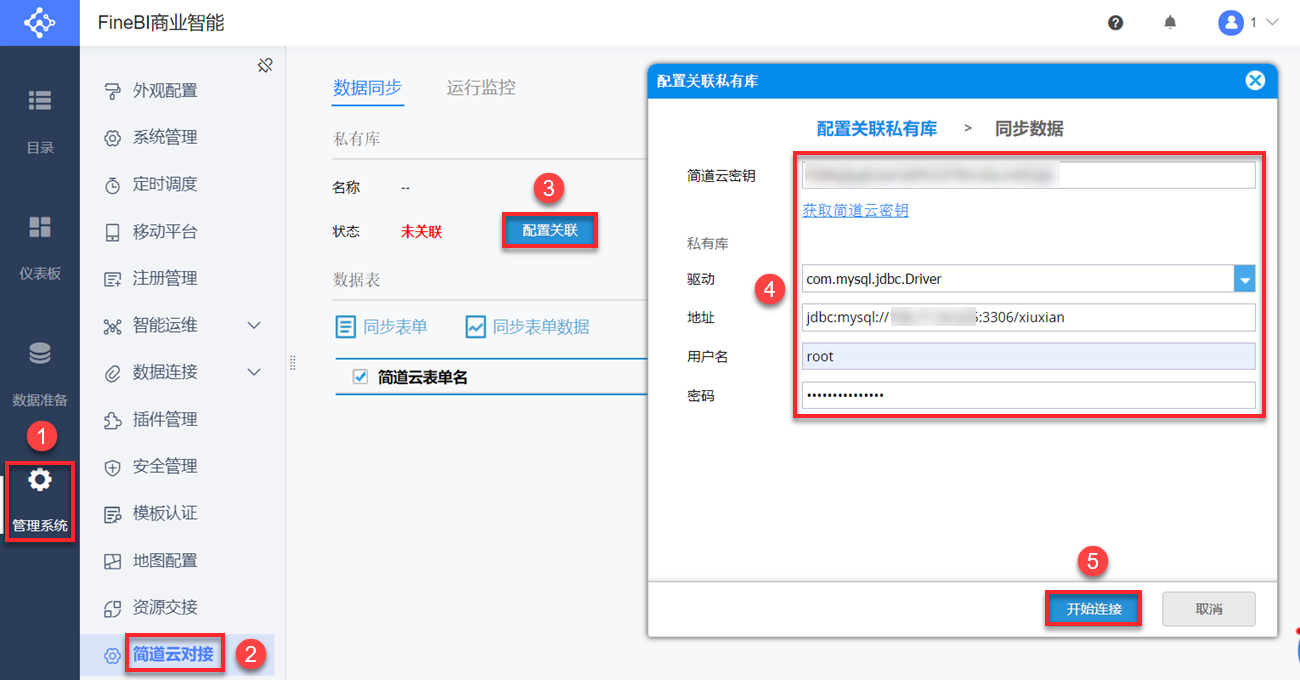This screenshot has width=1300, height=680.
Task: Click the 地址 jdbc URL field
Action: [x=1028, y=318]
